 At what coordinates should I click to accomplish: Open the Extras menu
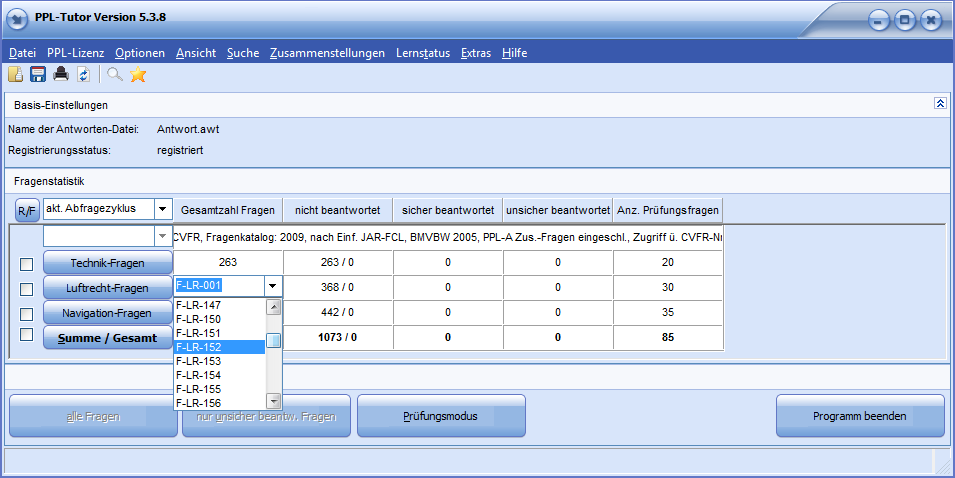476,53
